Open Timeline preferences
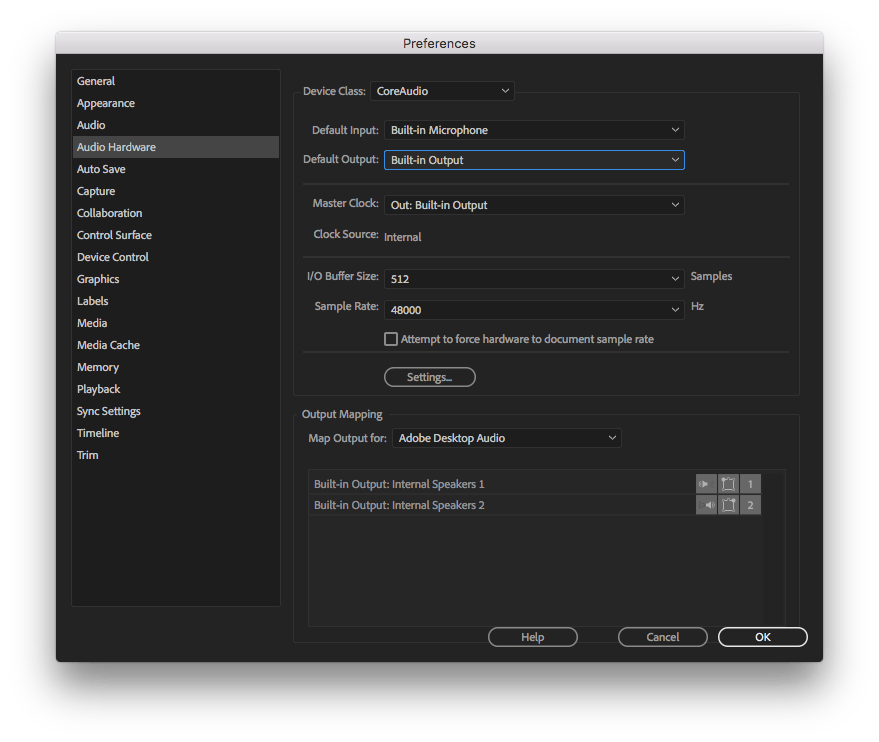The height and width of the screenshot is (742, 879). pyautogui.click(x=175, y=433)
